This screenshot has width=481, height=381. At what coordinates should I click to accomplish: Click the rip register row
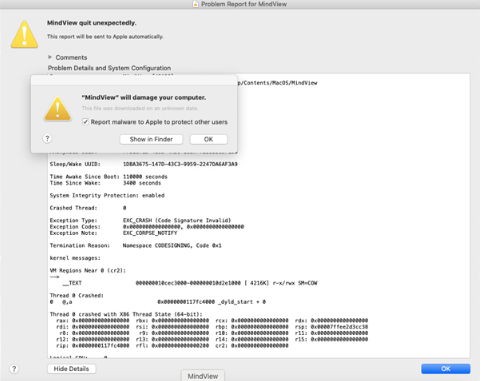(x=172, y=346)
